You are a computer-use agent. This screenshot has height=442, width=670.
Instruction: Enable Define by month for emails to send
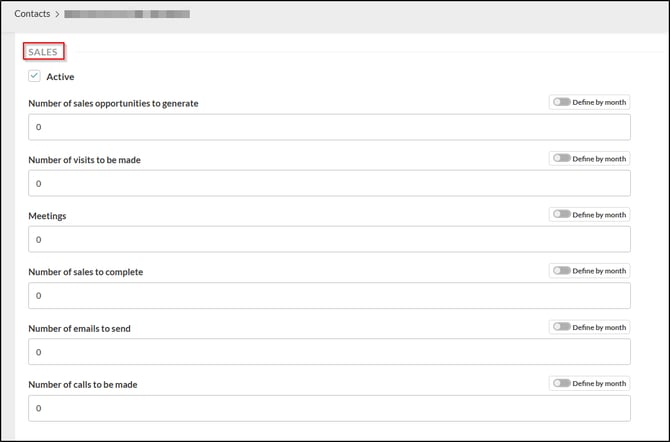pyautogui.click(x=562, y=326)
